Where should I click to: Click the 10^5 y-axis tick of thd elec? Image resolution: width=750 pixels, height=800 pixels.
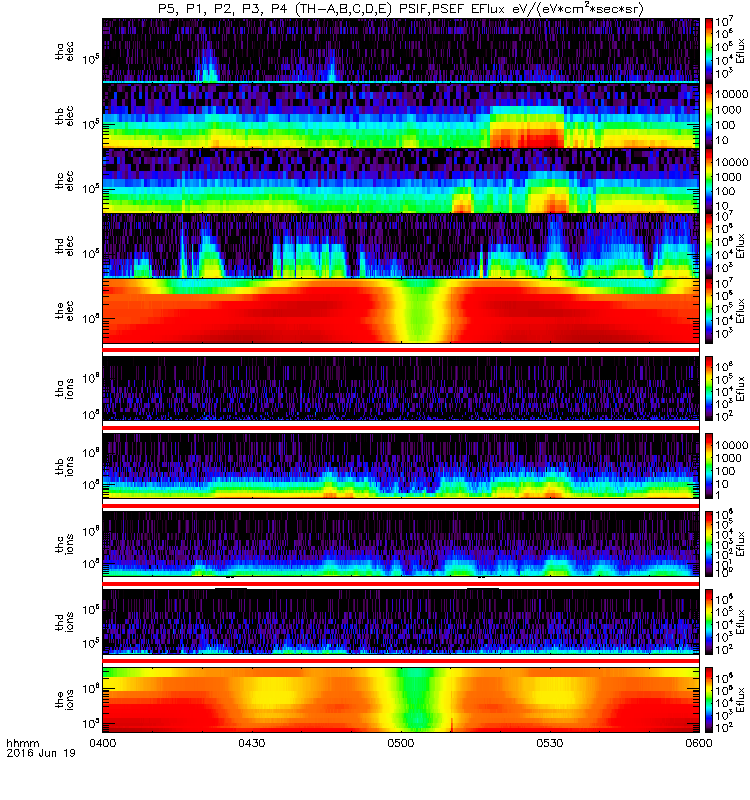coord(91,254)
